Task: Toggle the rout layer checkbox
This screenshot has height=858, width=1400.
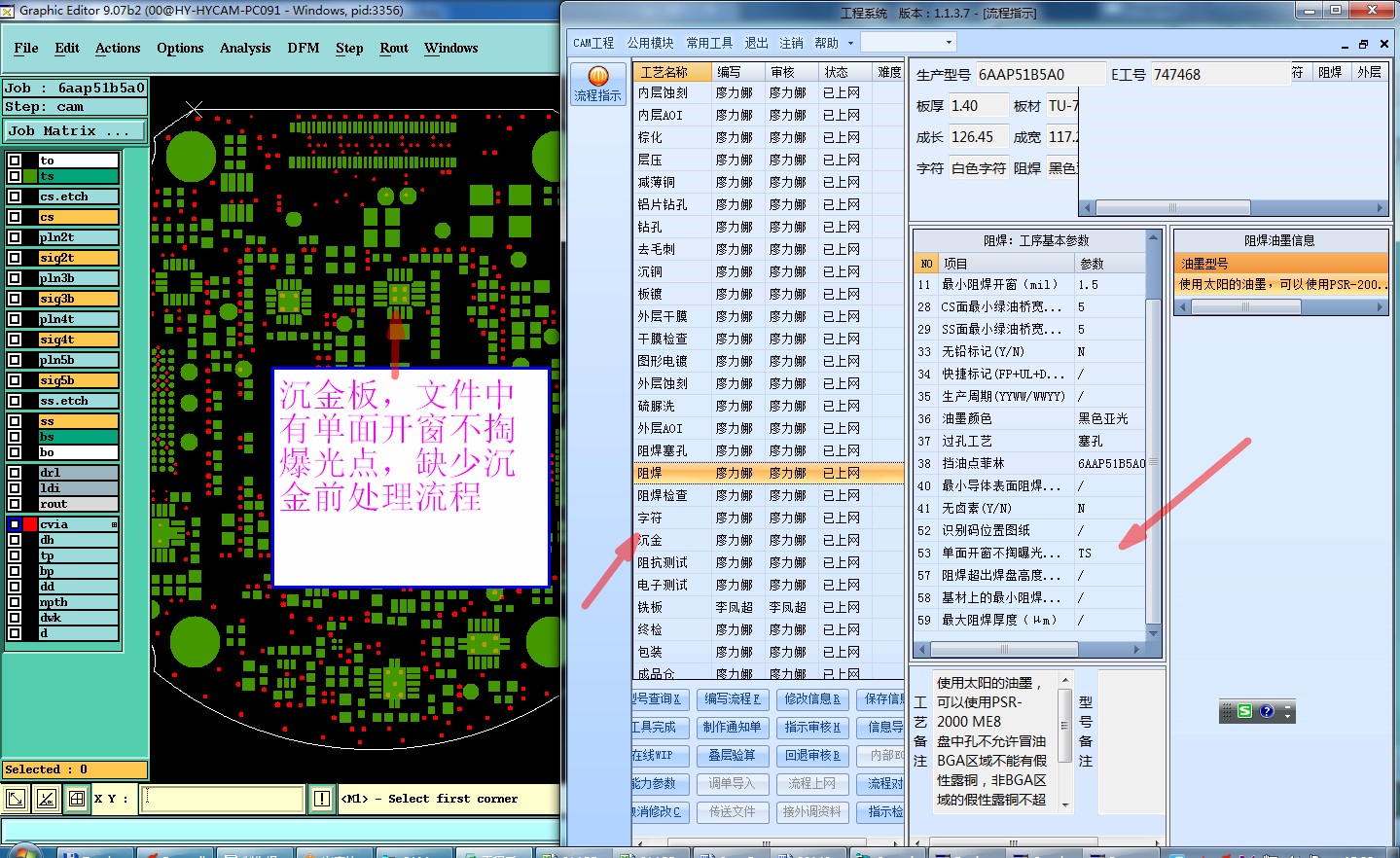Action: point(15,504)
